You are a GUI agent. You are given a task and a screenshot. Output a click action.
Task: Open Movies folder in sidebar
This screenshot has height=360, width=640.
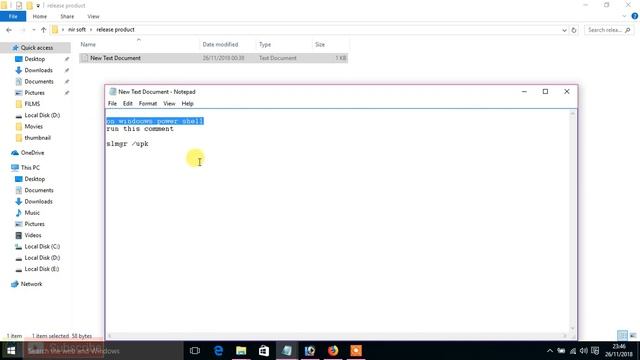(33, 127)
